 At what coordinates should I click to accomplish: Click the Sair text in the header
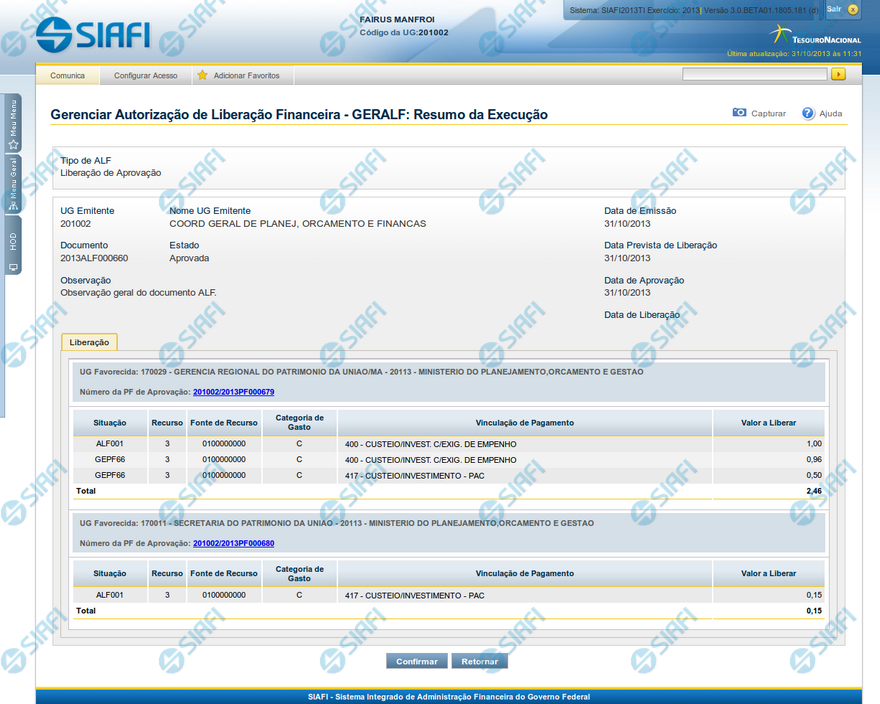[x=833, y=9]
